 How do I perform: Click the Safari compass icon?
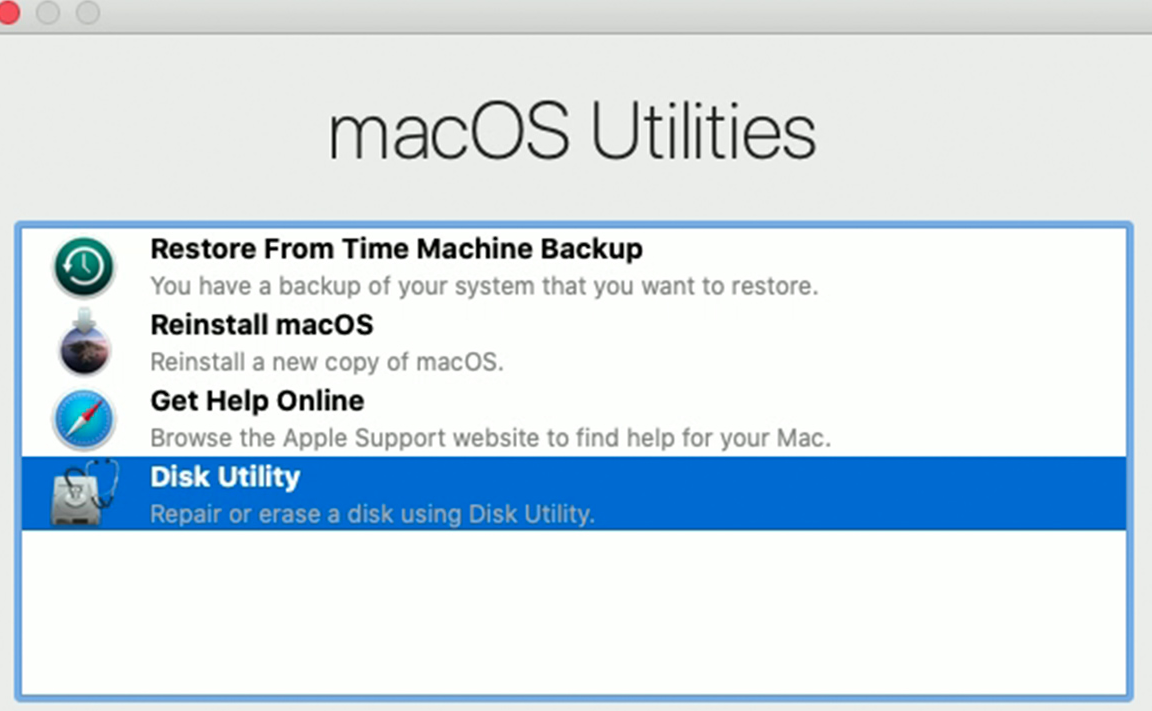point(84,419)
